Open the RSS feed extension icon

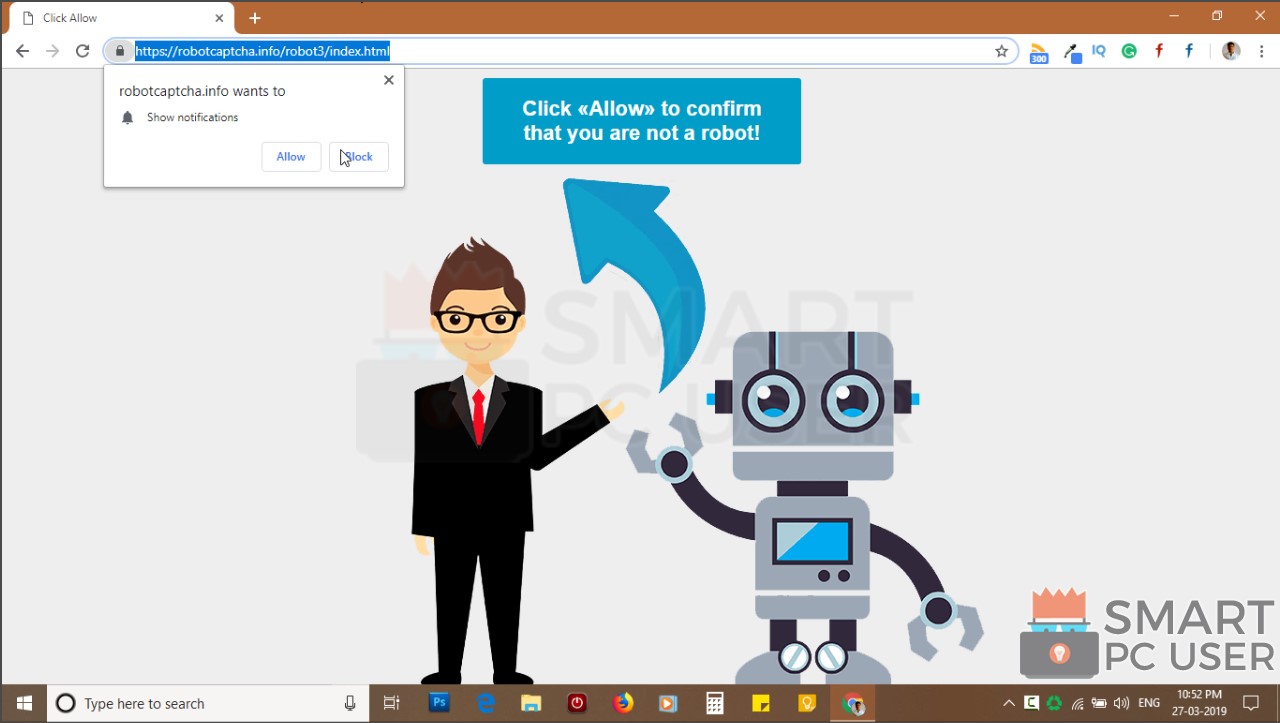click(1038, 51)
